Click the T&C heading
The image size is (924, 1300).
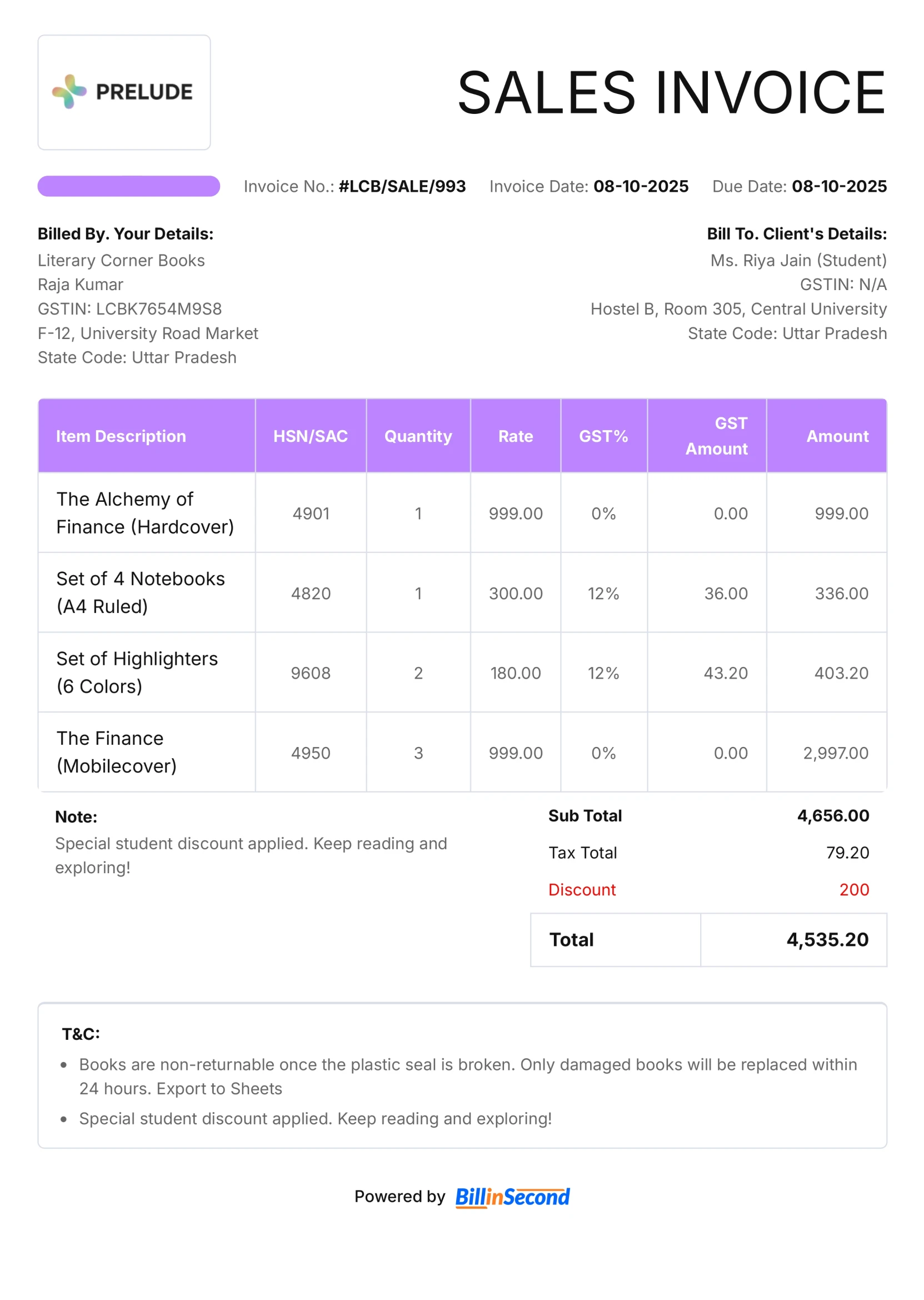point(81,1034)
